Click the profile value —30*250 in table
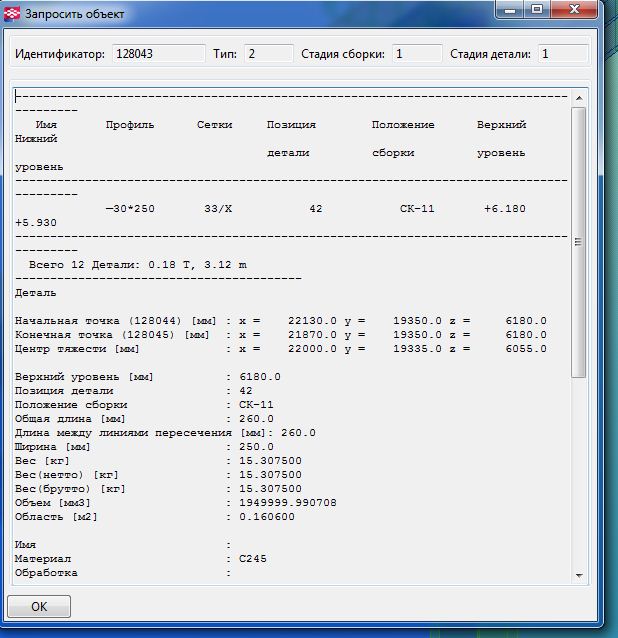 130,209
